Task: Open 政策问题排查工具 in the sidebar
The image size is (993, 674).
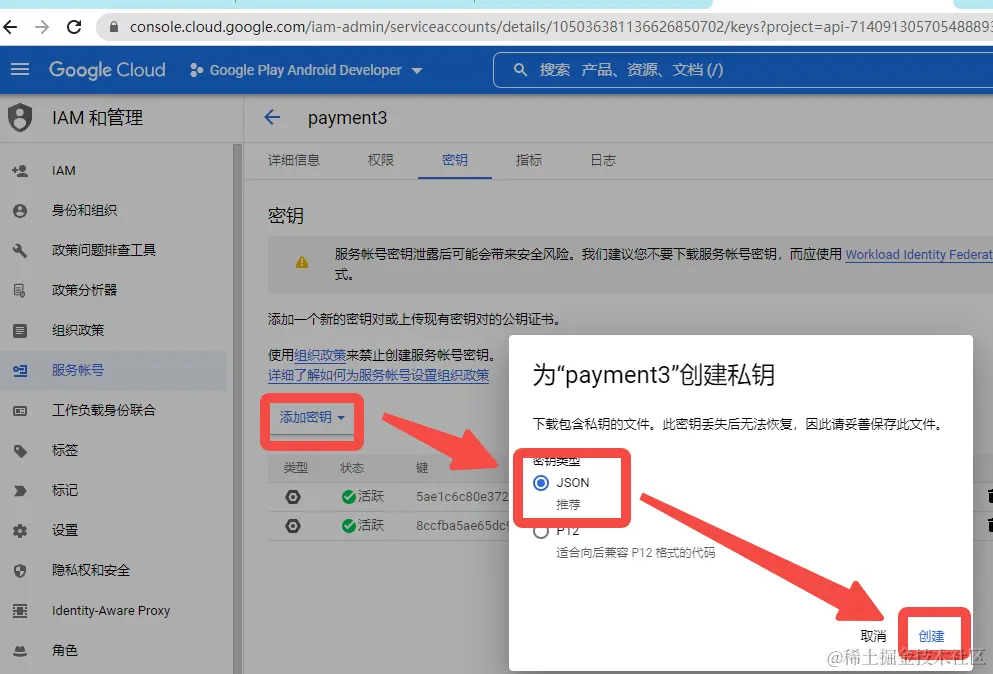Action: click(104, 250)
